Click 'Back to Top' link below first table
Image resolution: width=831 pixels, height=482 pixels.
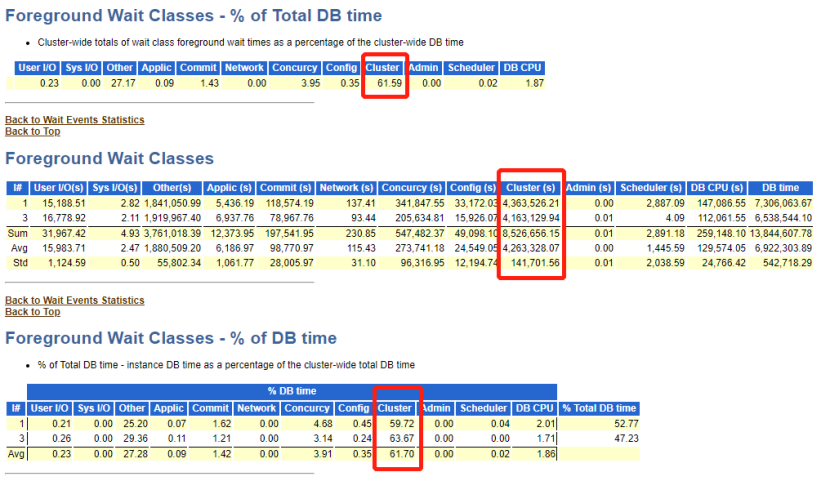point(33,132)
